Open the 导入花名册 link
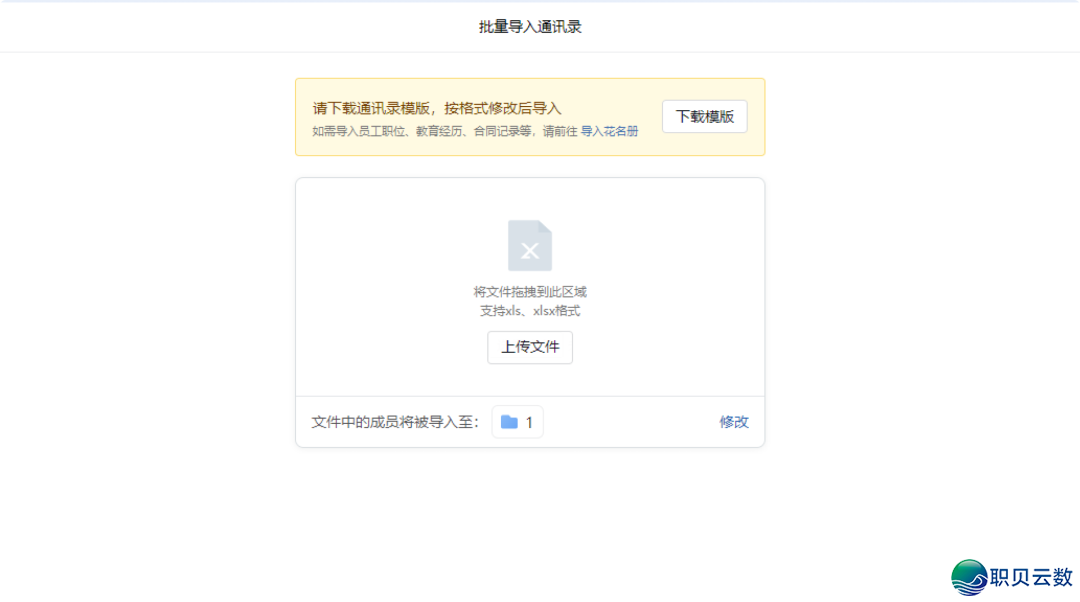 [609, 131]
